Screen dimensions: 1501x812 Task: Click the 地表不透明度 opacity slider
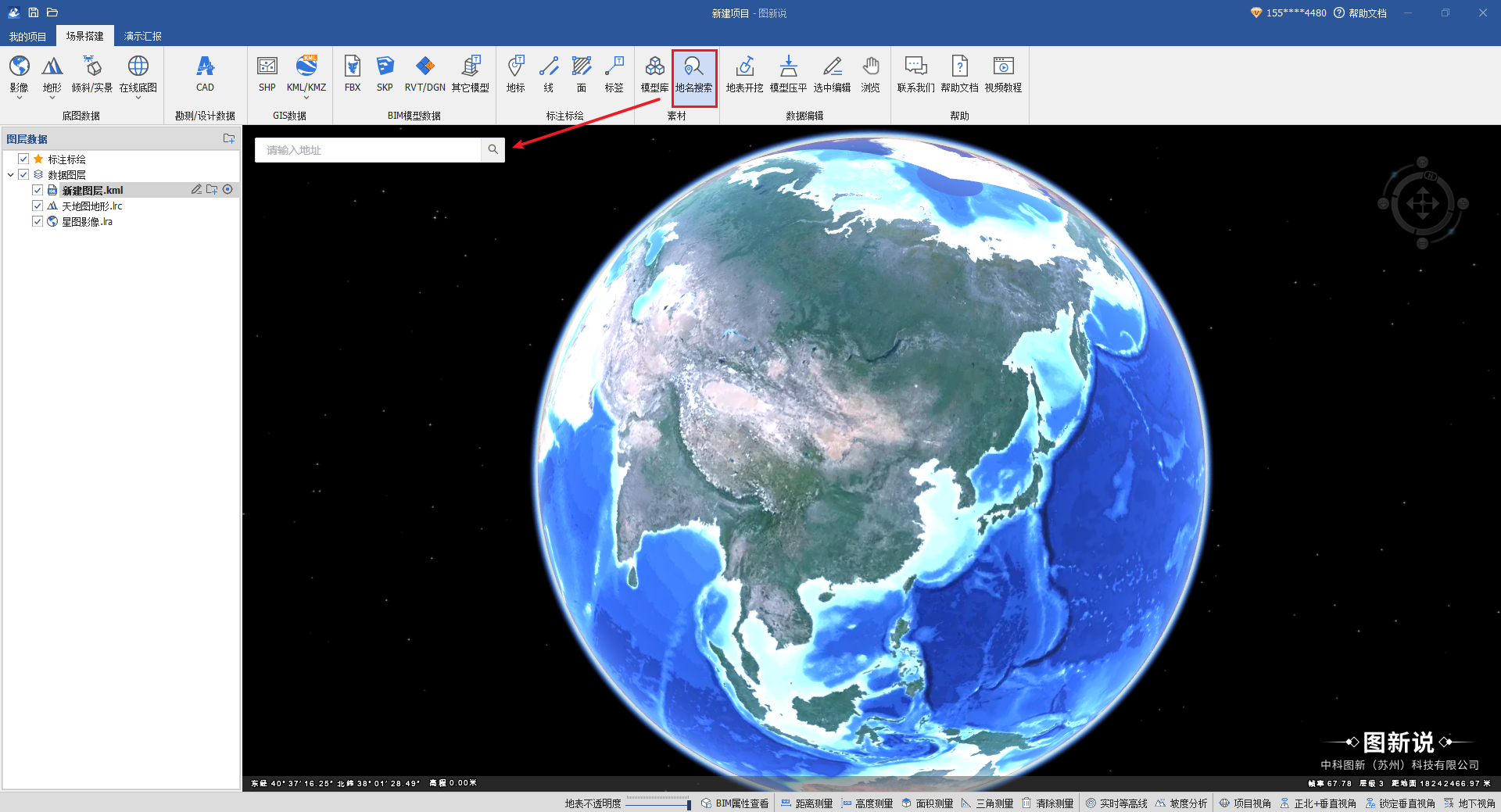(x=657, y=803)
